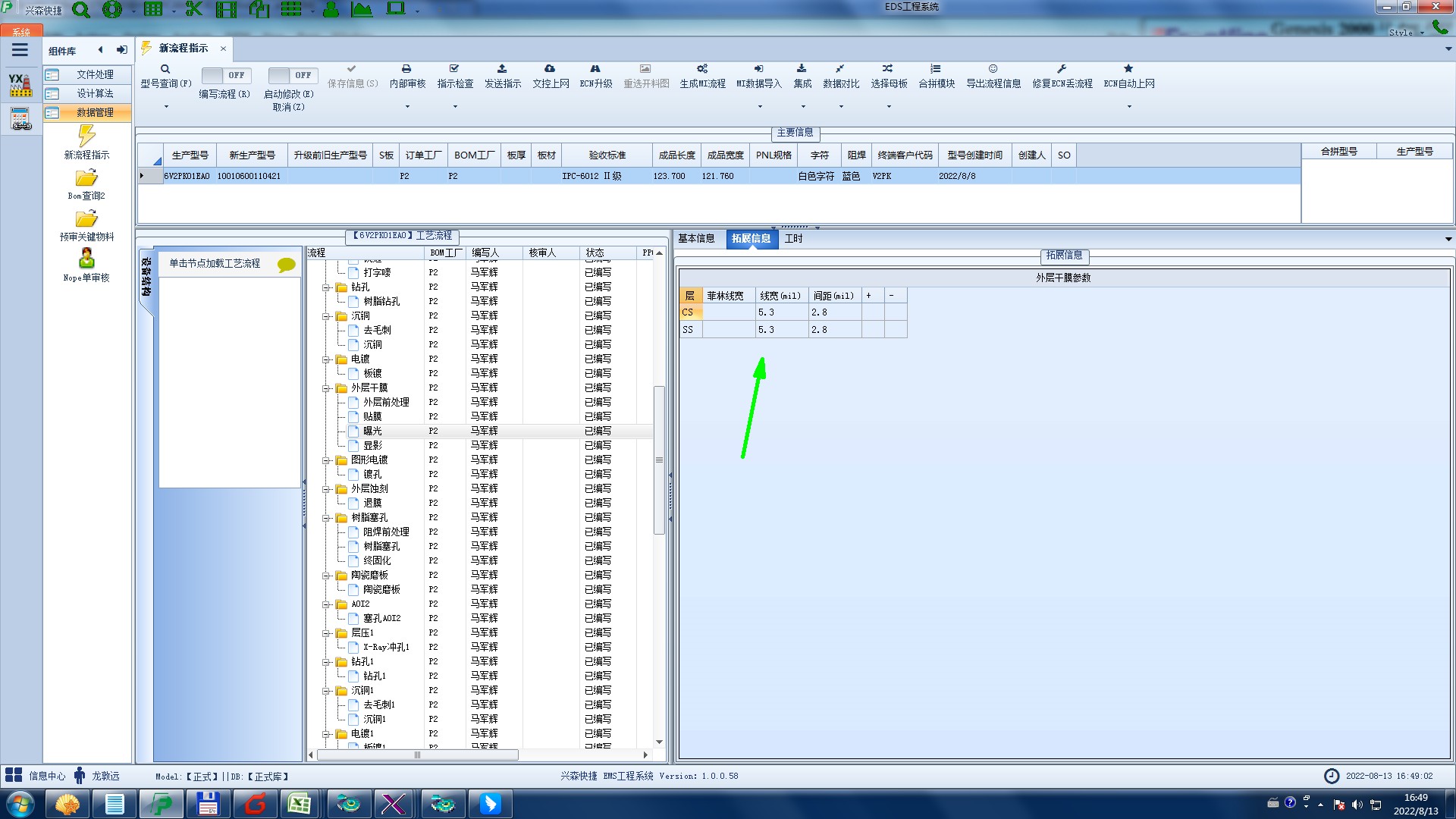Click CS row 线宽 cell 5.3
The image size is (1456, 819).
(782, 312)
